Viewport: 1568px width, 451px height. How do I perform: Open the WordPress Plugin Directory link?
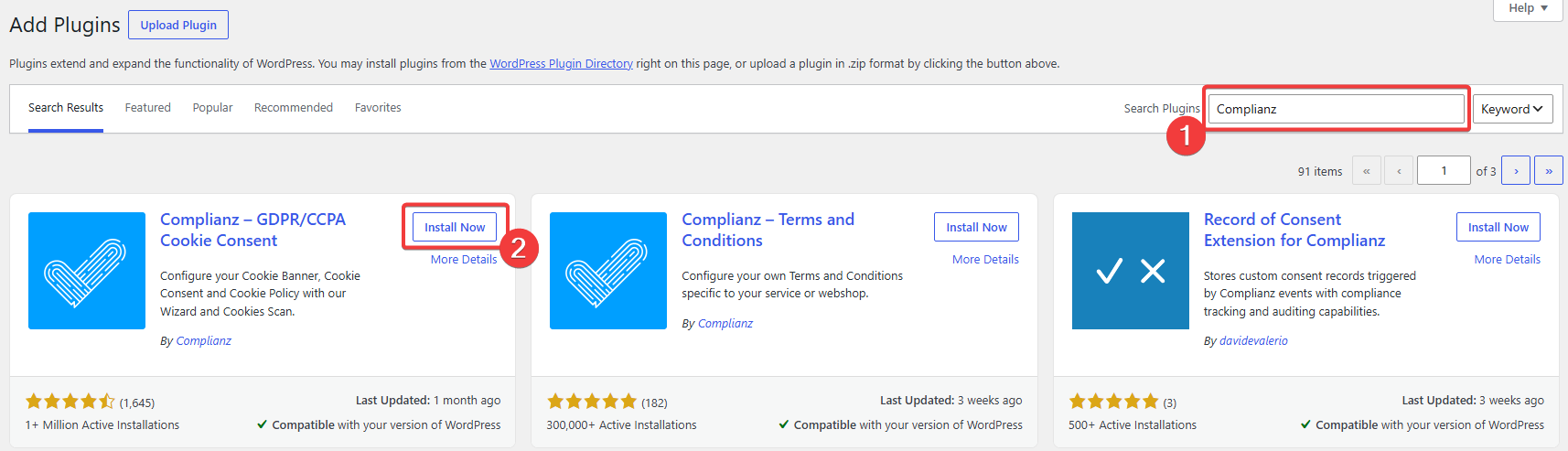[x=561, y=63]
